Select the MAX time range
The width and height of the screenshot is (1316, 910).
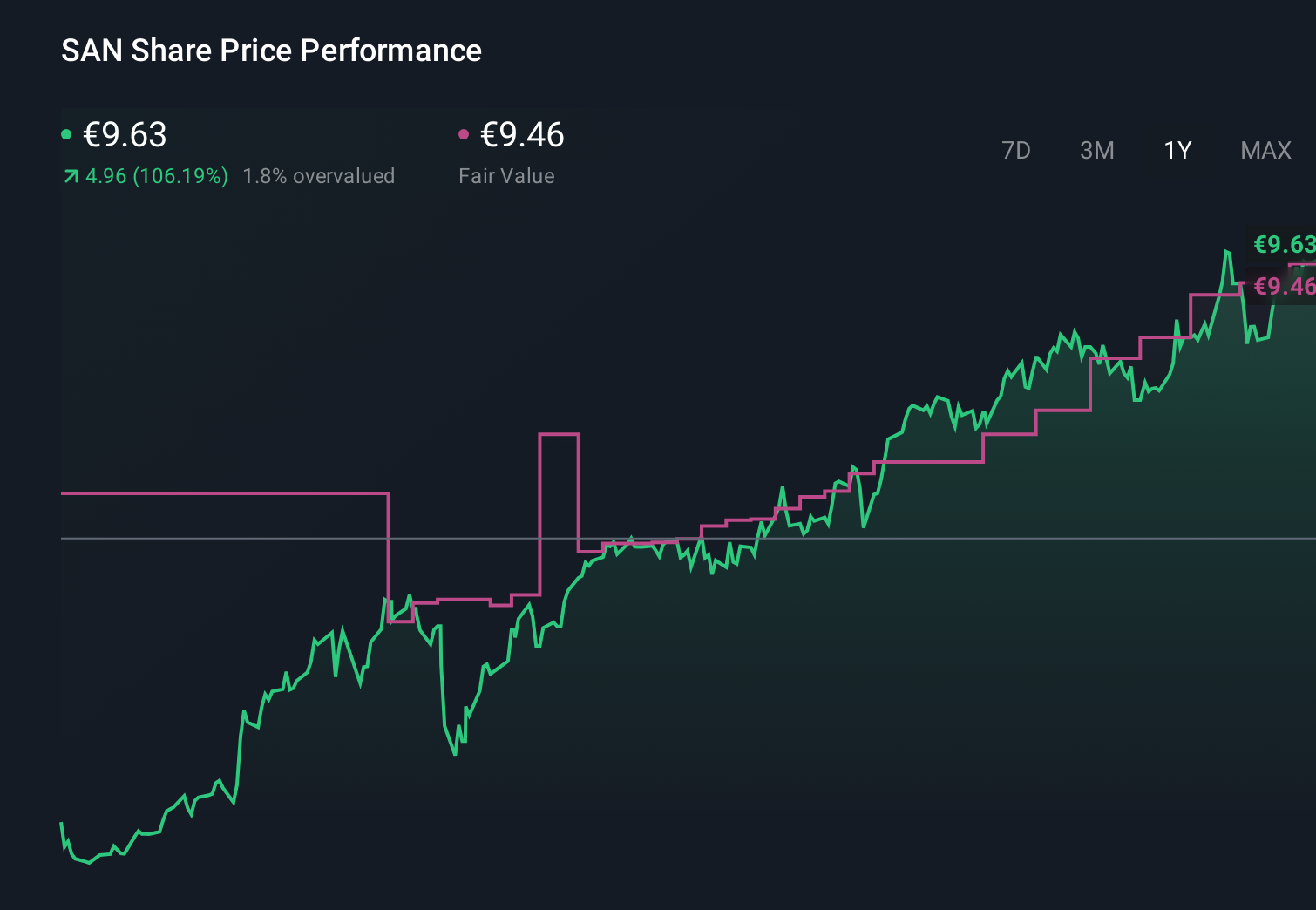pyautogui.click(x=1265, y=150)
